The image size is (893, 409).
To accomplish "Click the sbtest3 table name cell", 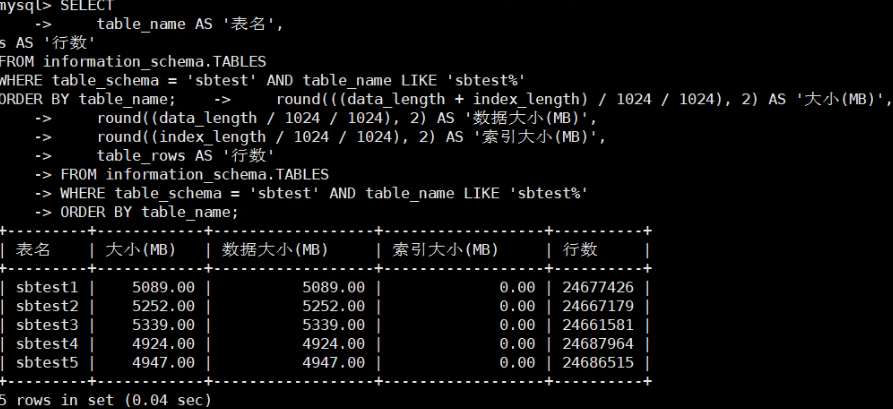I will point(46,324).
